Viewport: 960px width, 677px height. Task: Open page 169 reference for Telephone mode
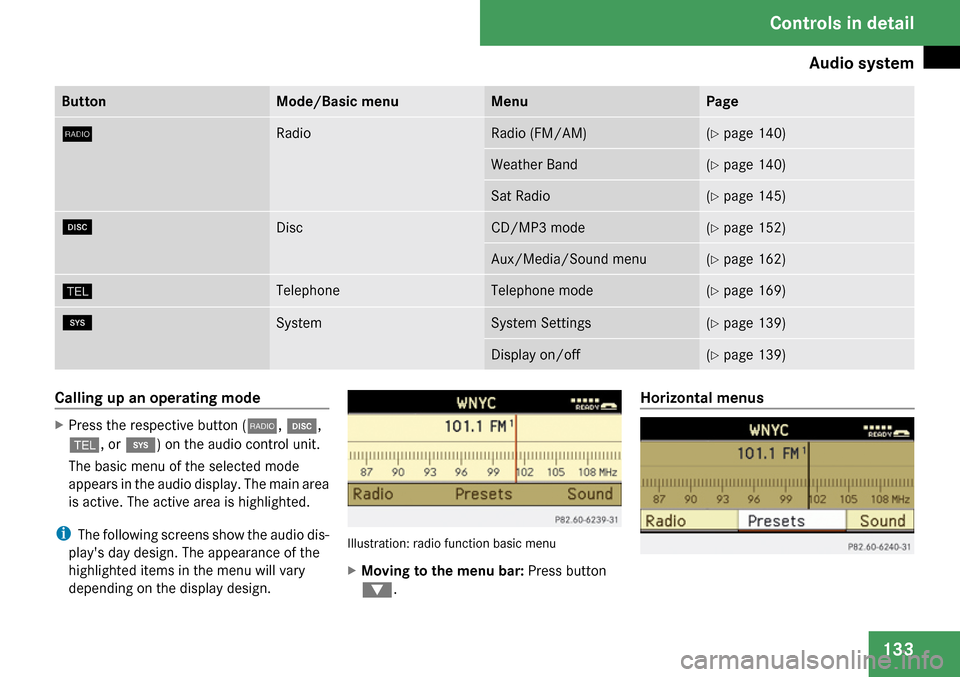pyautogui.click(x=746, y=290)
